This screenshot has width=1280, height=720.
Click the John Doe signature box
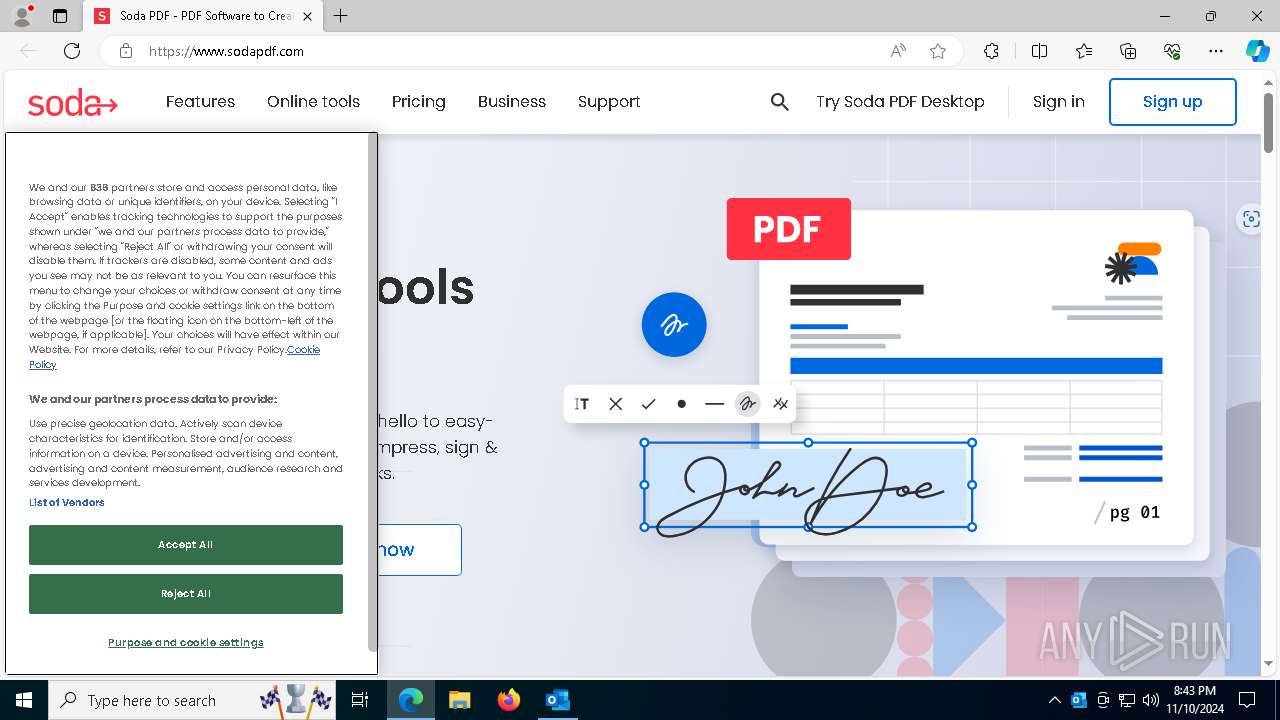point(808,486)
